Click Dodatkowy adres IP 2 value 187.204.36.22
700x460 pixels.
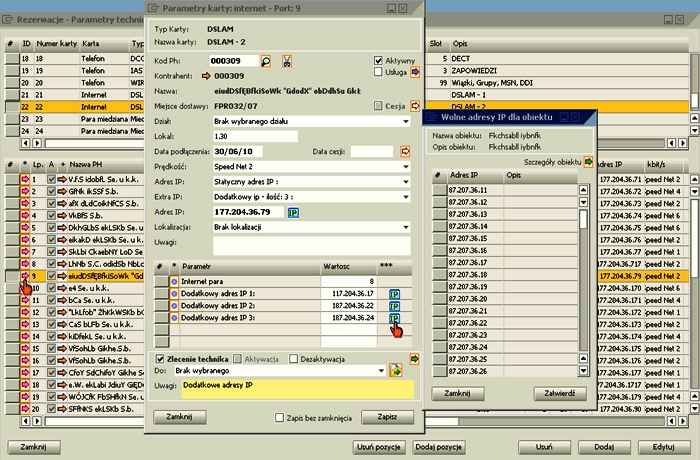(349, 306)
